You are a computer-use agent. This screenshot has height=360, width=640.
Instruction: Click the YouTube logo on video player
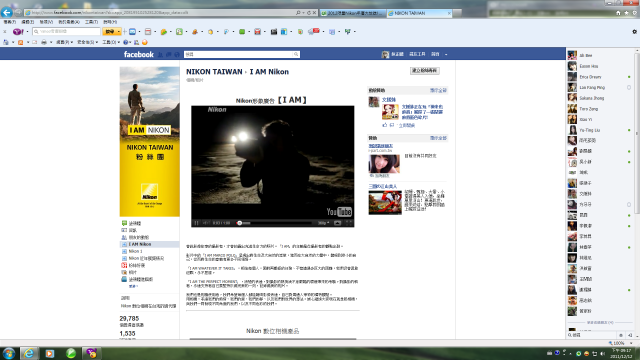coord(339,212)
